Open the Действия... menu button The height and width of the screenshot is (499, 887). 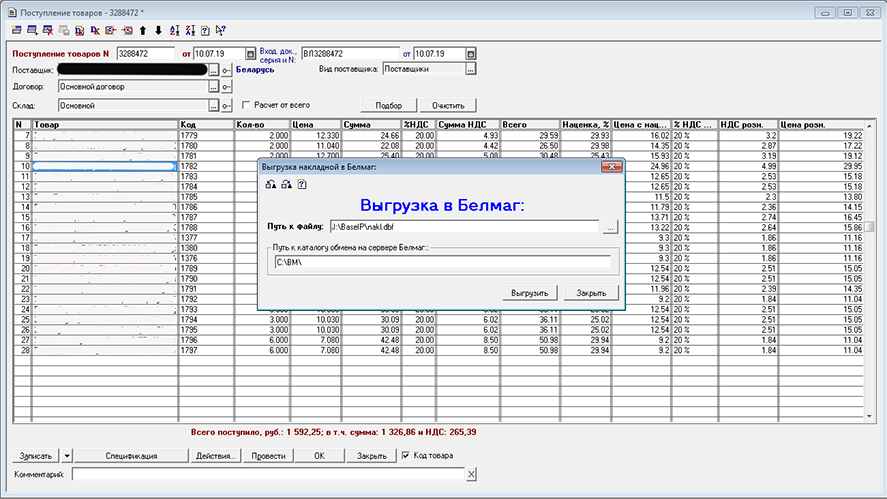217,456
